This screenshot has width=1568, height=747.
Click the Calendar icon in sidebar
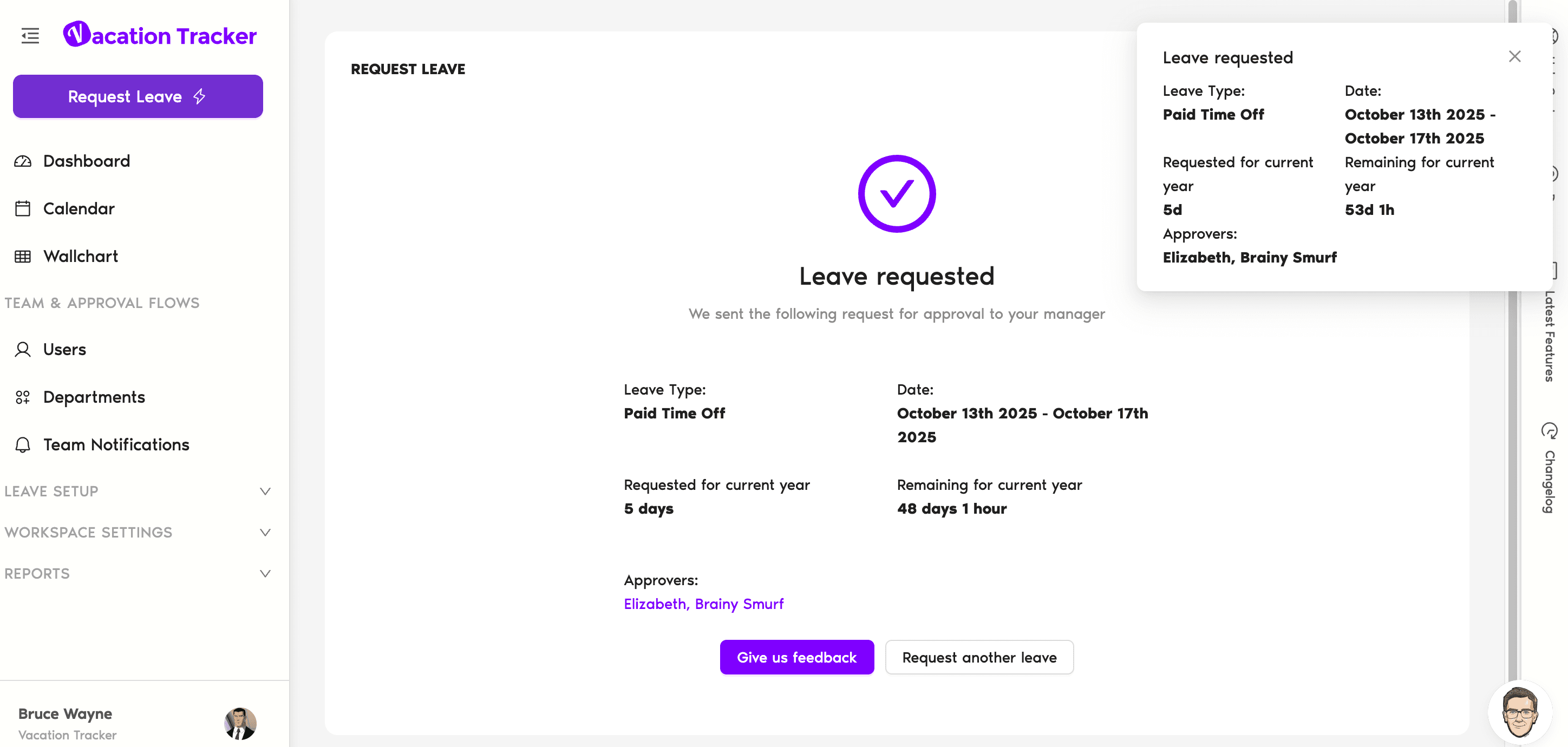point(23,208)
